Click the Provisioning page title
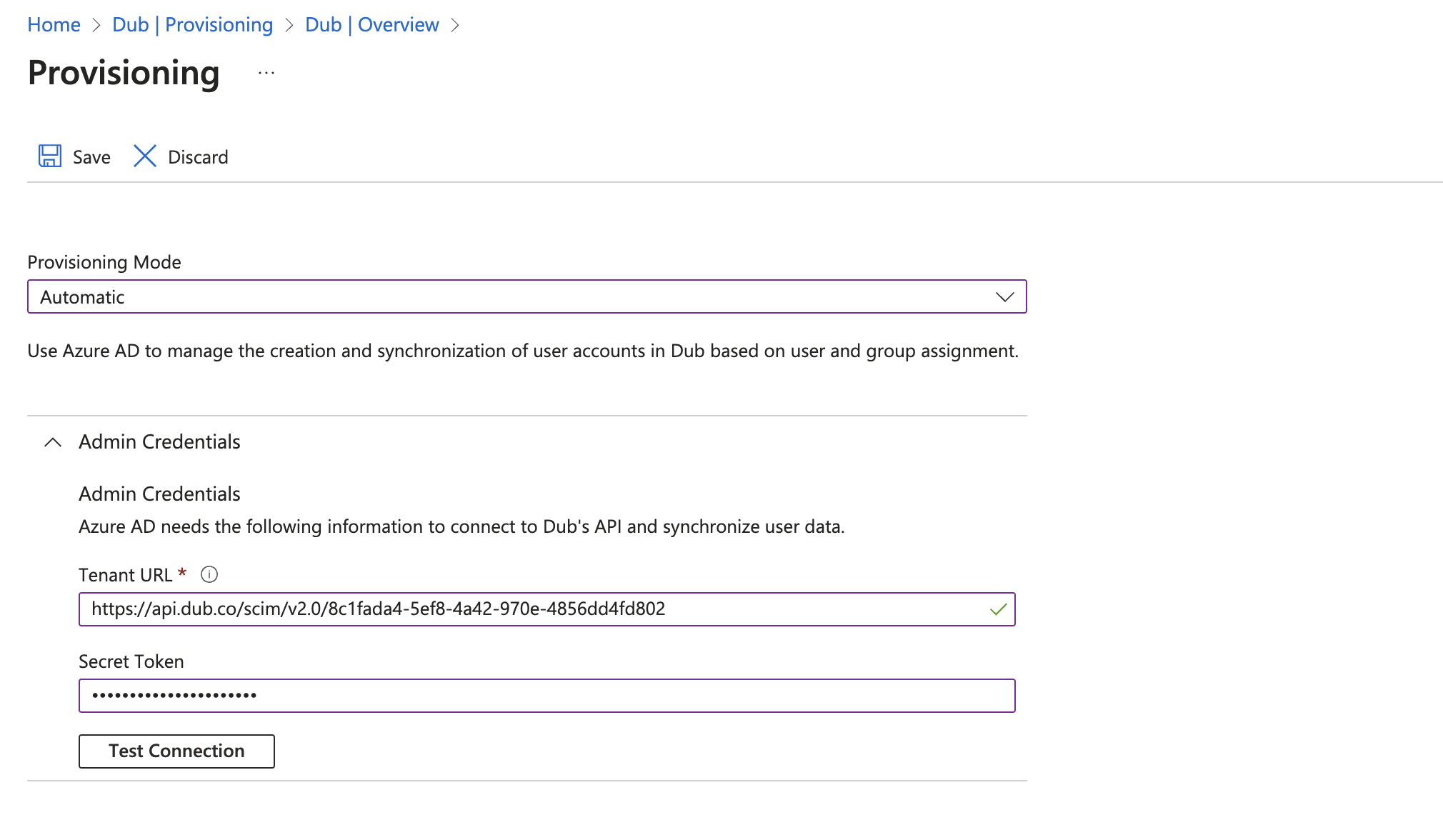Image resolution: width=1443 pixels, height=840 pixels. pyautogui.click(x=124, y=73)
